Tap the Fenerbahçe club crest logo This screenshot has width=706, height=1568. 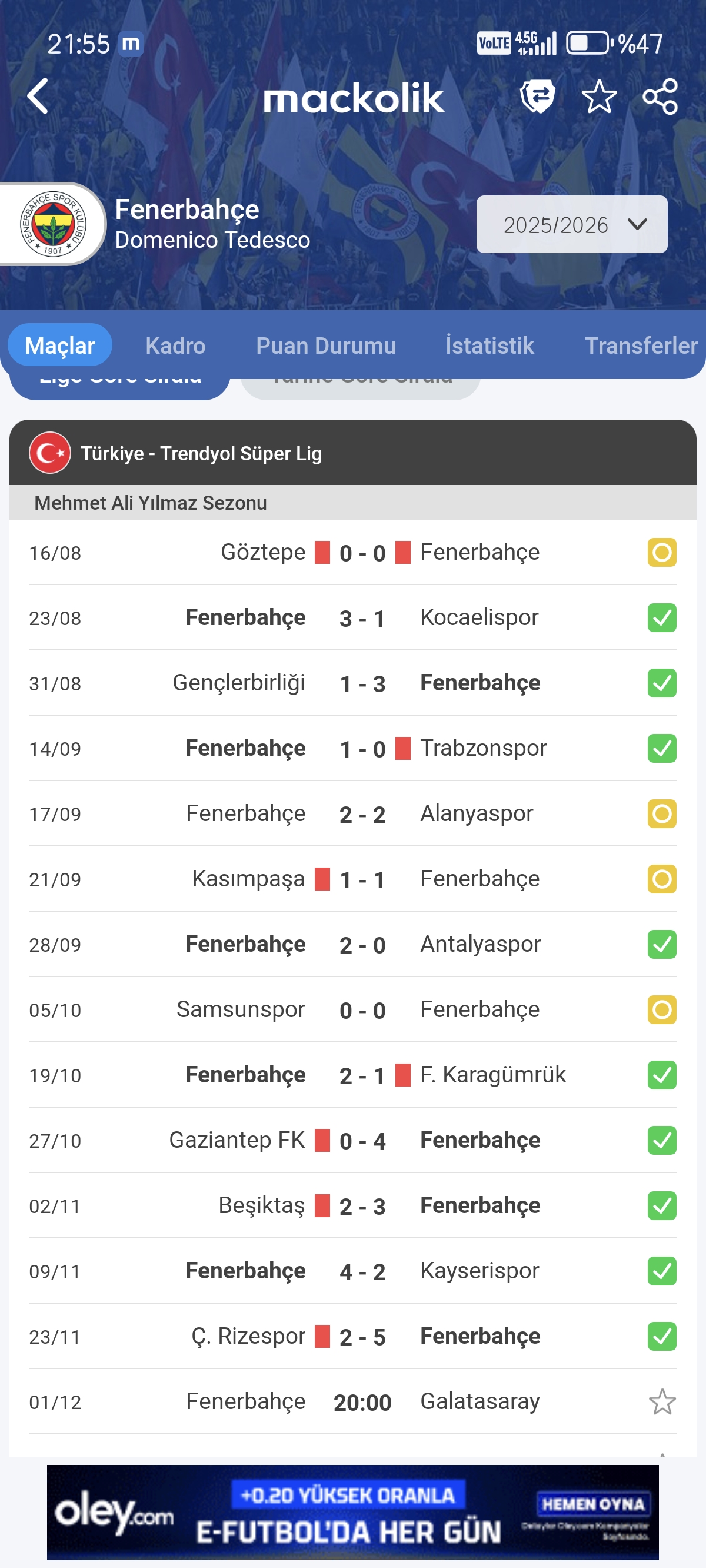54,224
